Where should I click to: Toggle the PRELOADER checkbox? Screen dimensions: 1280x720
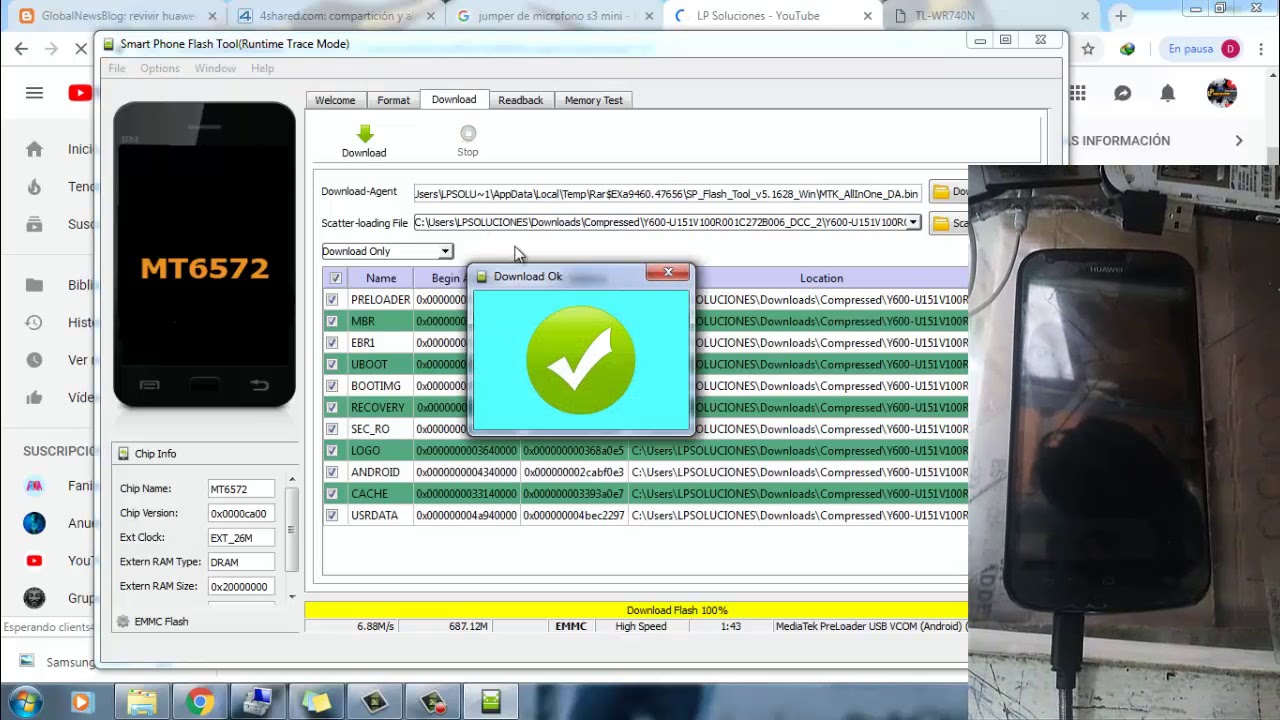pos(332,299)
